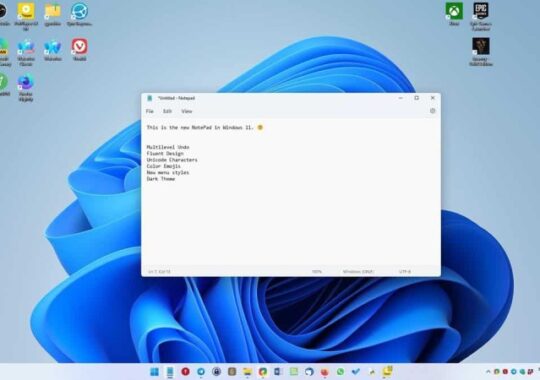Open Notepad settings via the gear icon
Screen dimensions: 540x380
pos(433,111)
